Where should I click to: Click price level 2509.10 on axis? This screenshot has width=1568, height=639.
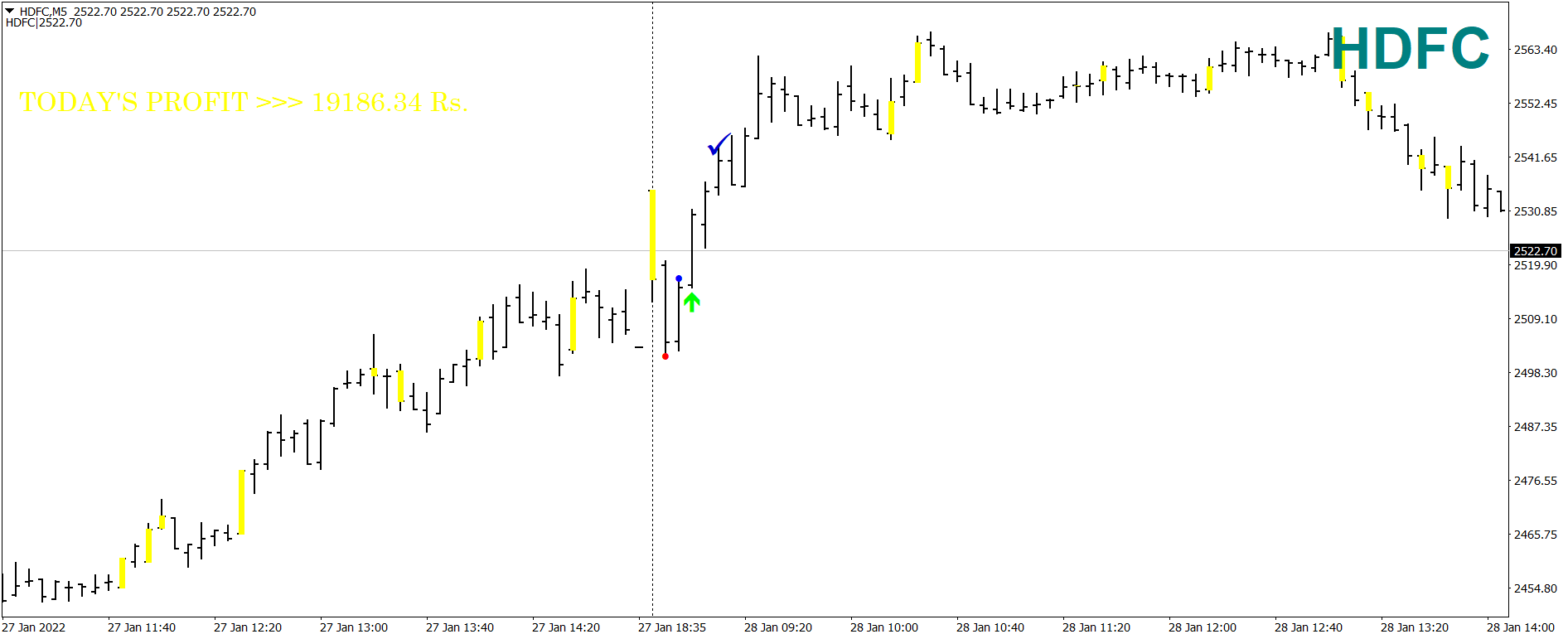tap(1536, 319)
